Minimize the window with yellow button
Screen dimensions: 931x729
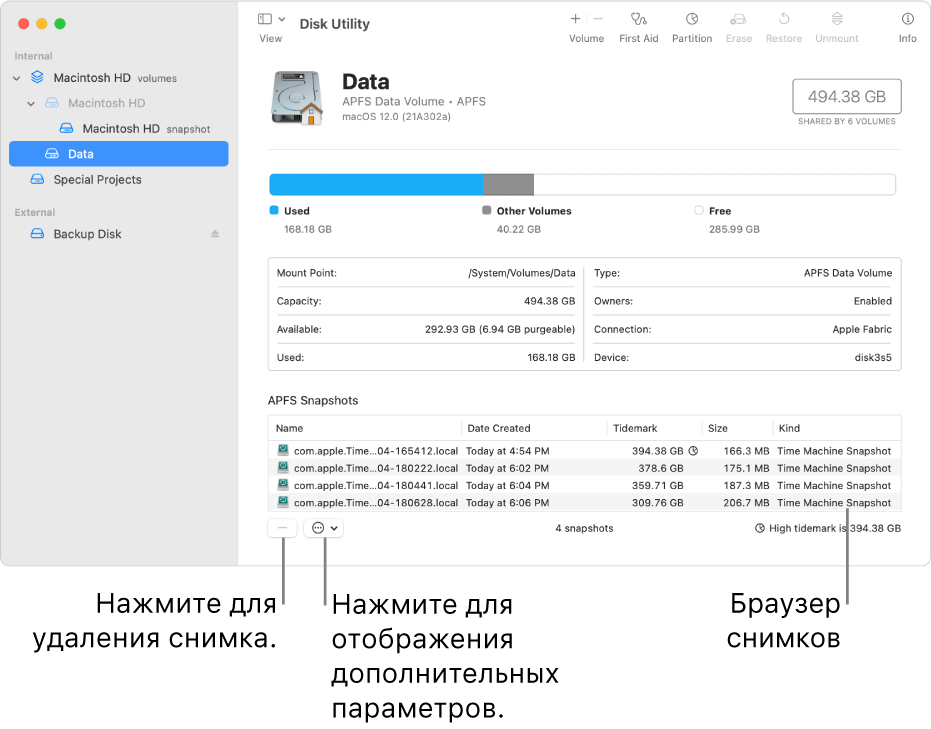[42, 24]
